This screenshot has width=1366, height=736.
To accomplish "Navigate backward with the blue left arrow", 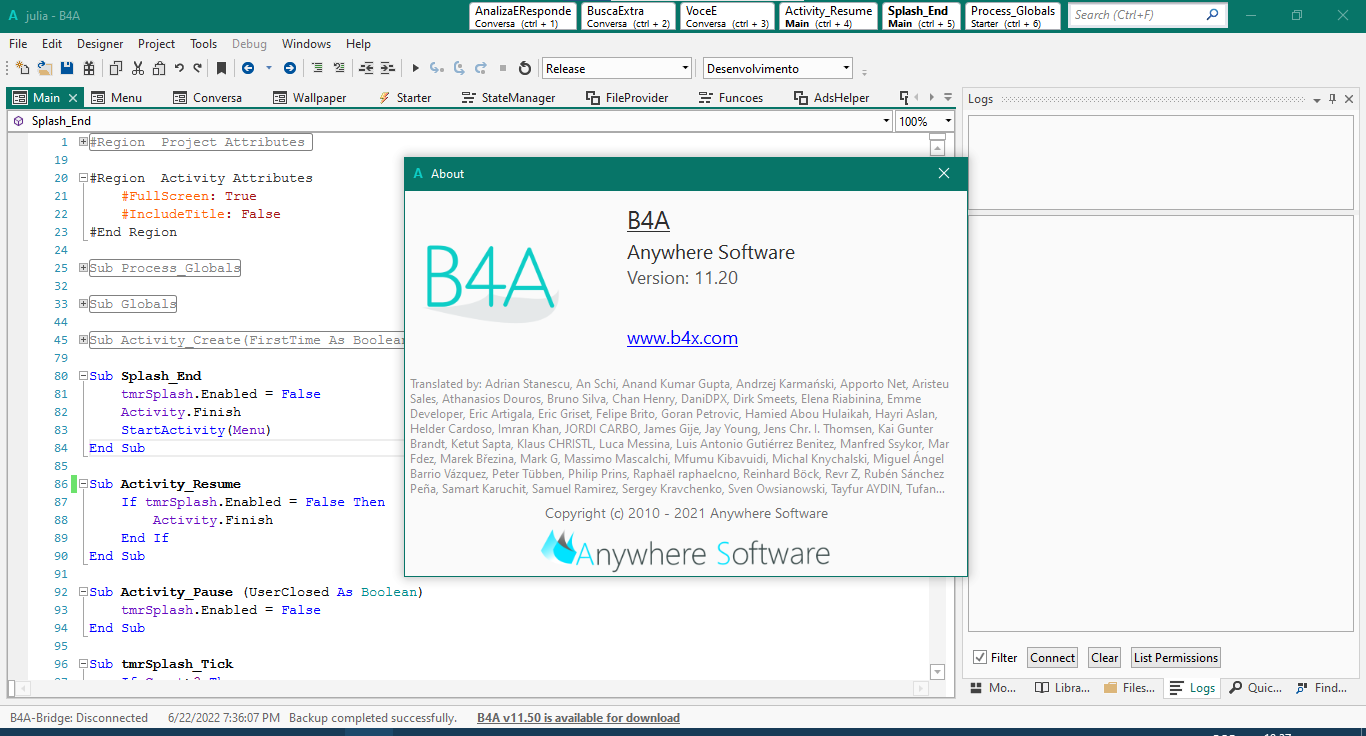I will tap(247, 68).
